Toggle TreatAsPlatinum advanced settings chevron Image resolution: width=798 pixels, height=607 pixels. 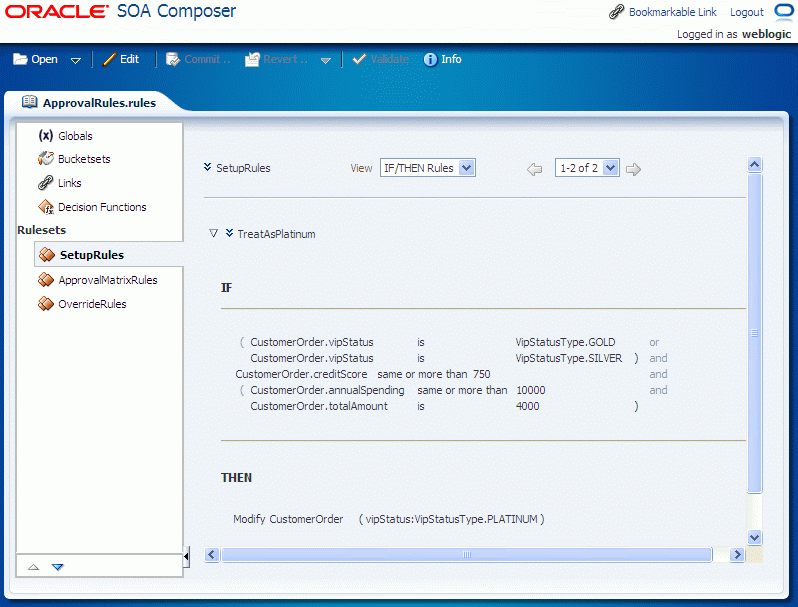230,233
